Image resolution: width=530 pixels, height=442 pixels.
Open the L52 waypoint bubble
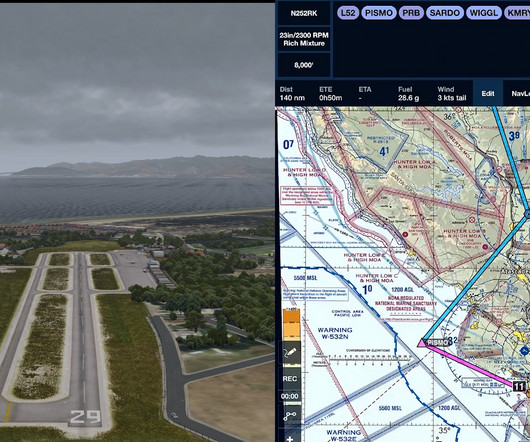[x=348, y=13]
